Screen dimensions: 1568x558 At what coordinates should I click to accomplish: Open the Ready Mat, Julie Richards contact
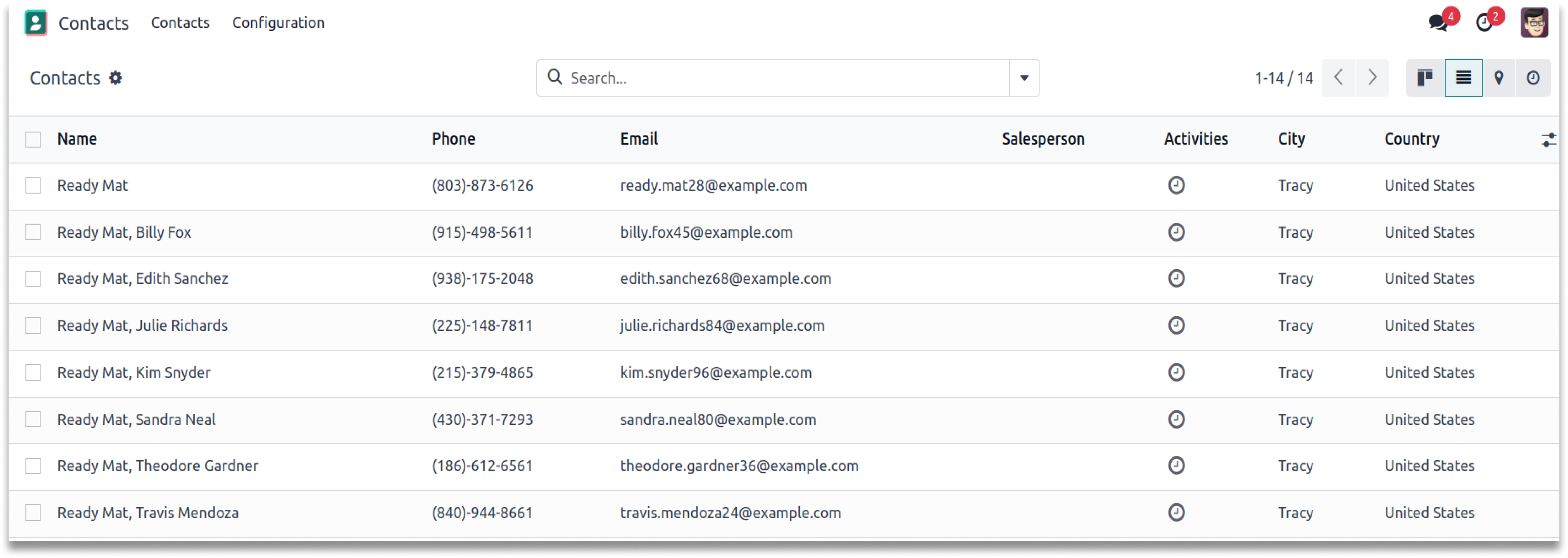[x=142, y=325]
